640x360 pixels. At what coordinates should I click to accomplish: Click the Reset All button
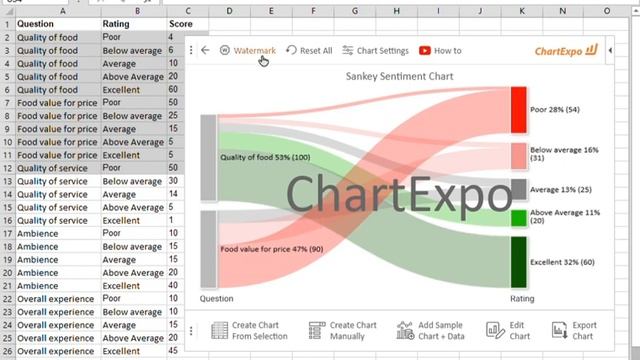[x=309, y=51]
